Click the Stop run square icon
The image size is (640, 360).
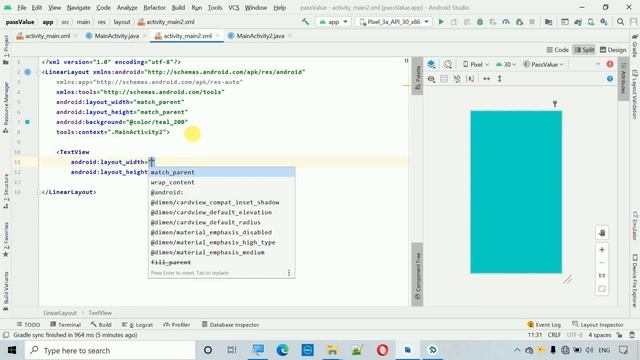click(x=532, y=22)
